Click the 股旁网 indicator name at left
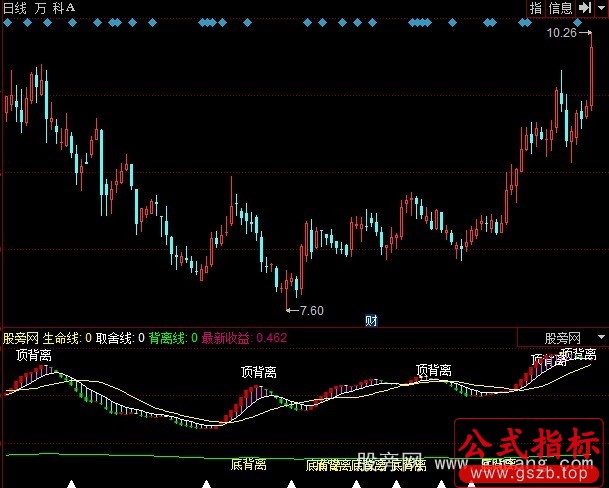 [x=22, y=338]
